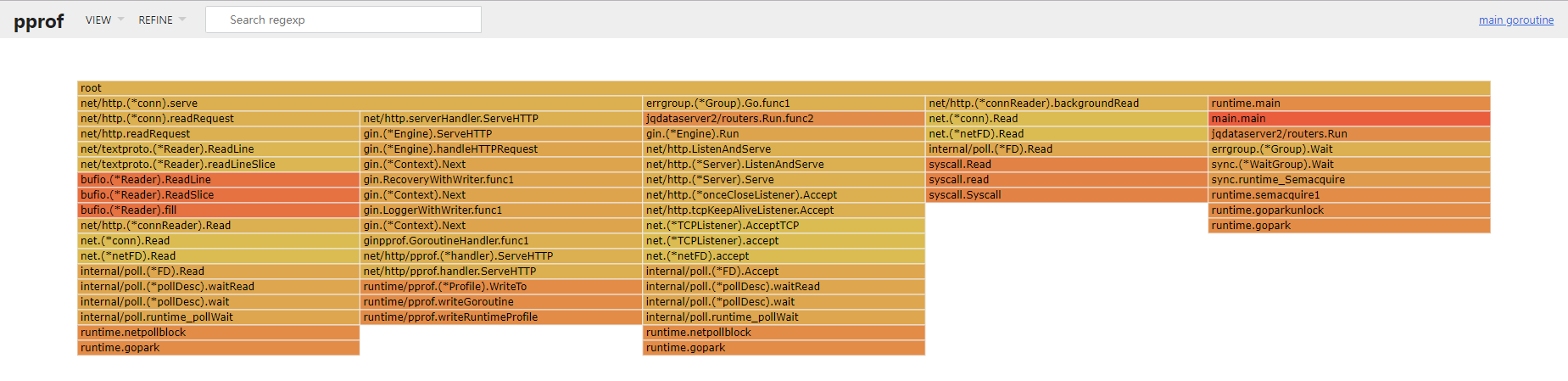Click net/textproto.(*Reader).readLineSlice frame
The image size is (1568, 381).
[219, 165]
